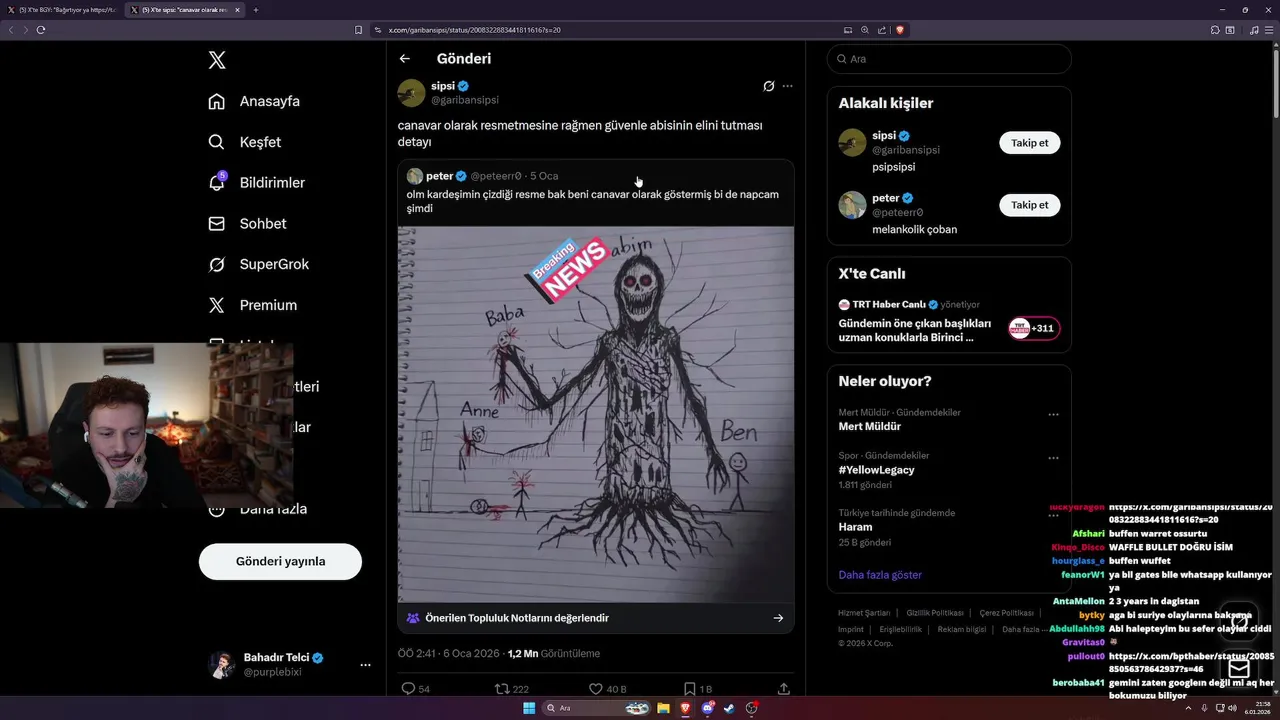Open Windows Start menu
This screenshot has height=720, width=1280.
[528, 708]
